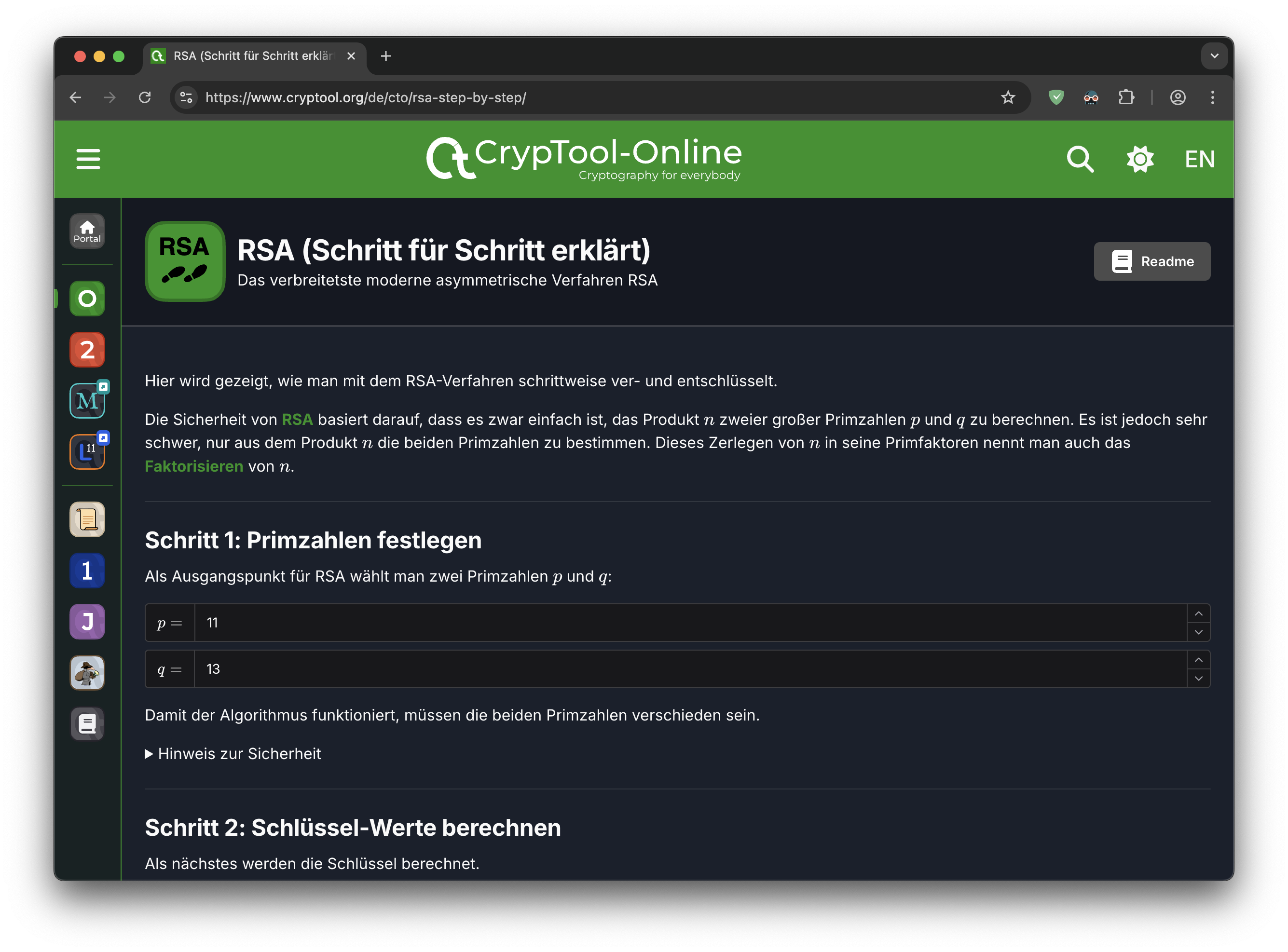The image size is (1288, 952).
Task: Open the scroll parchment sidebar icon
Action: point(87,519)
